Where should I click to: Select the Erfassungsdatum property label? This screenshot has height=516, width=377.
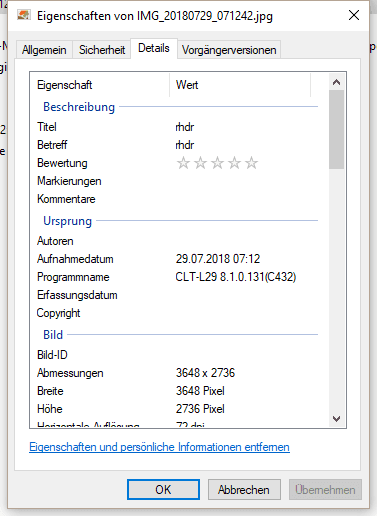[x=77, y=295]
